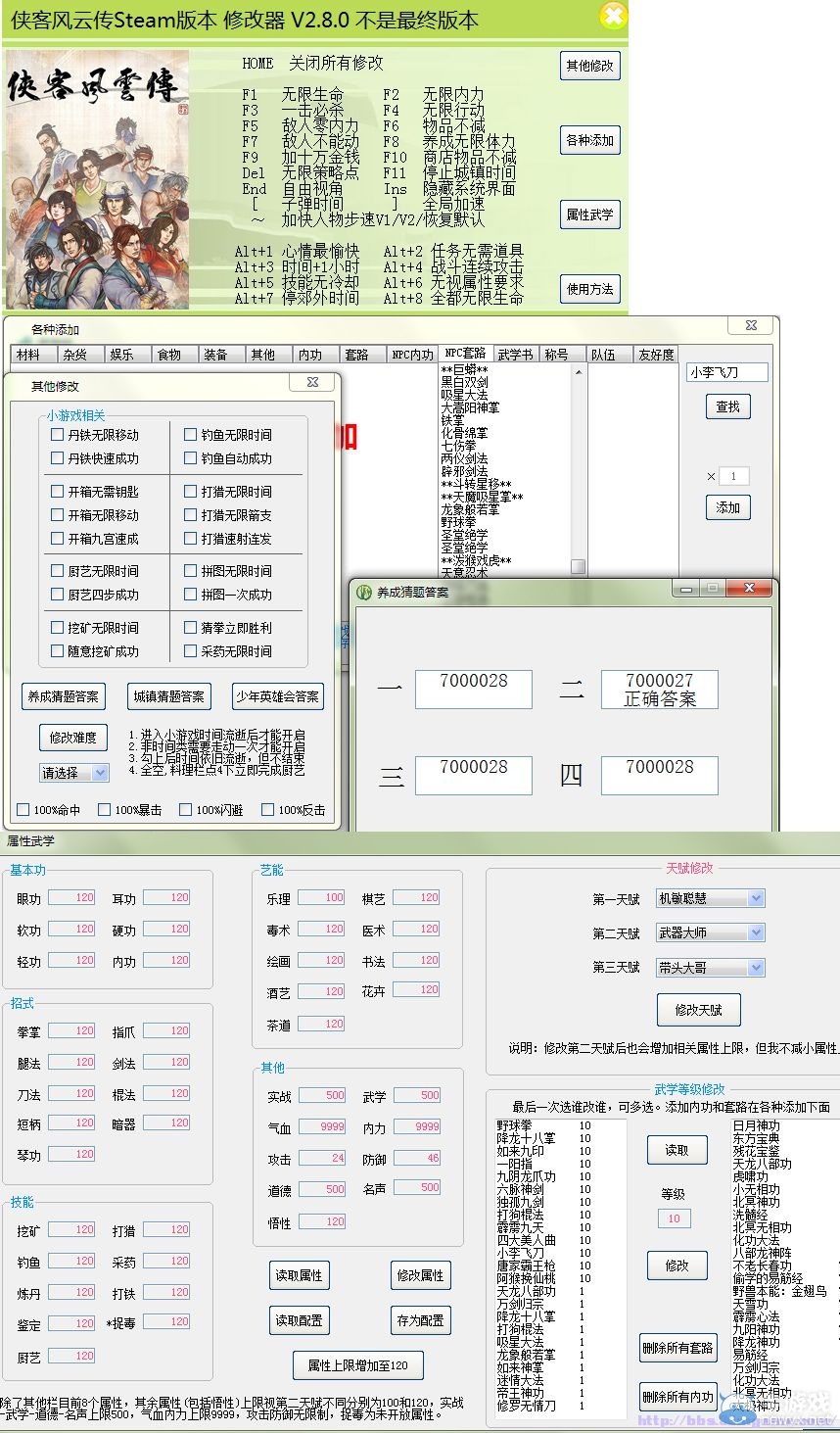Screen dimensions: 840x1433
Task: Click the 等级 level input field
Action: point(674,1218)
